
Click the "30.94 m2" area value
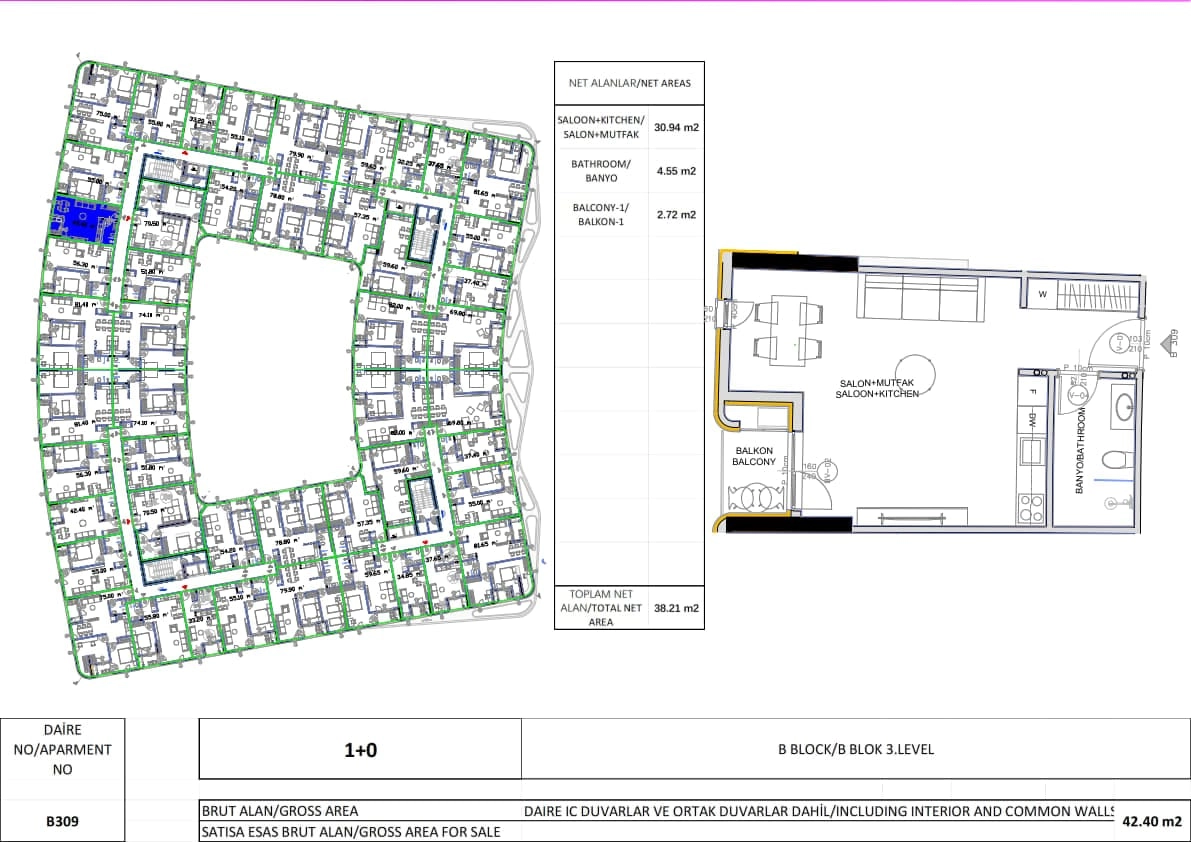(676, 128)
